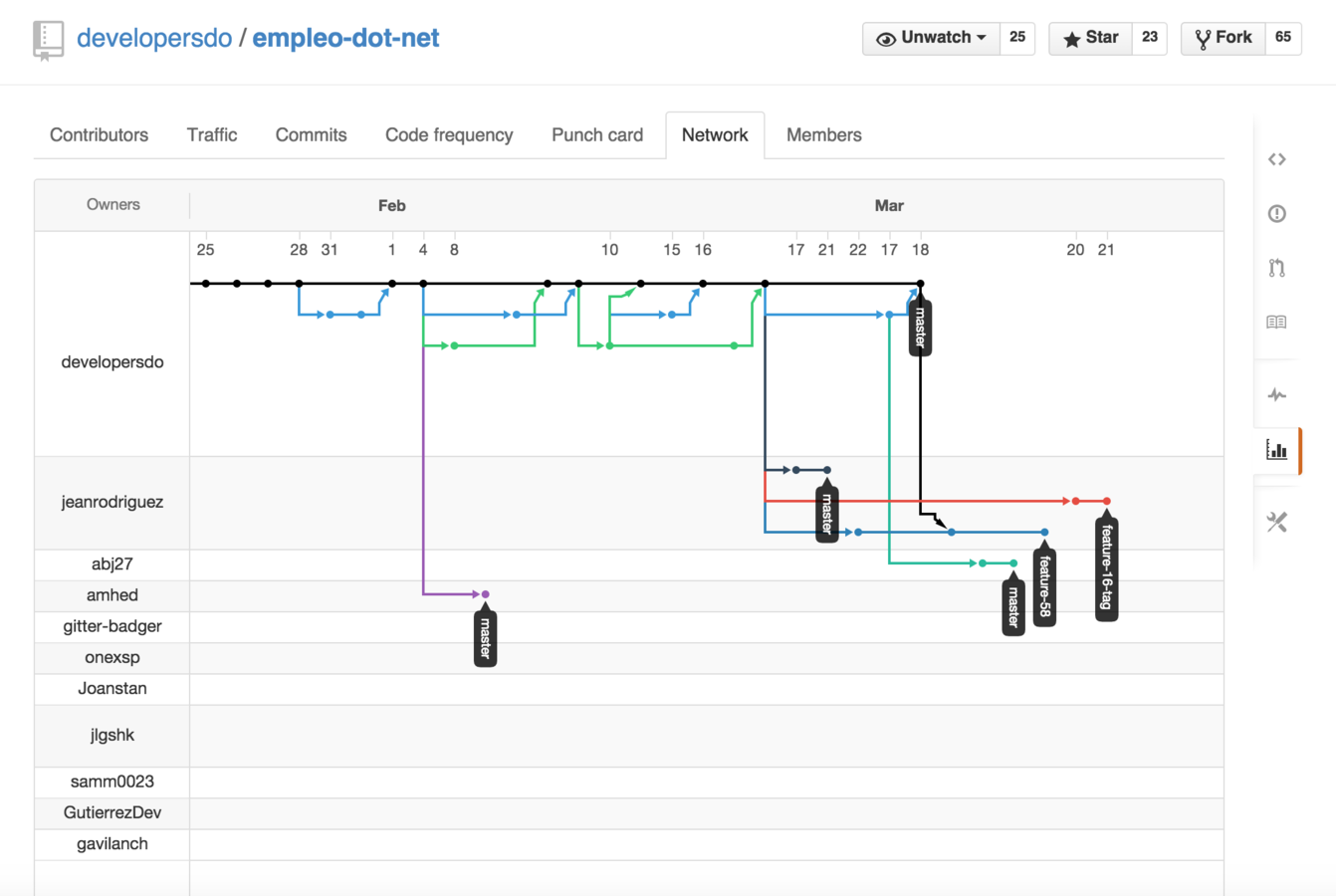Image resolution: width=1336 pixels, height=896 pixels.
Task: Switch to the Punch card tab
Action: tap(597, 135)
